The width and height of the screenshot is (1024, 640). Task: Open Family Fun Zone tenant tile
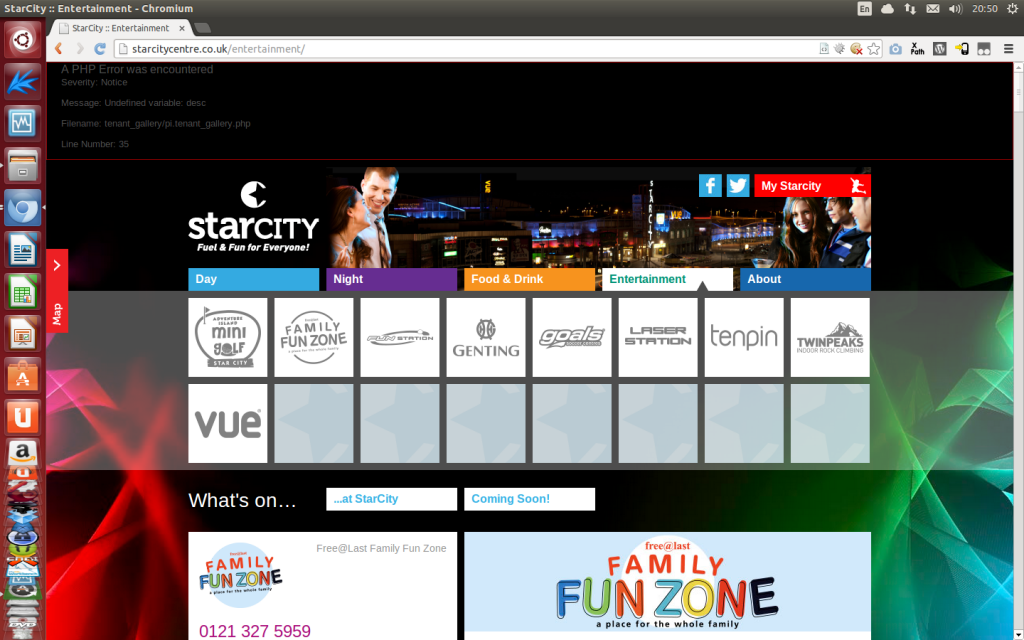tap(313, 337)
